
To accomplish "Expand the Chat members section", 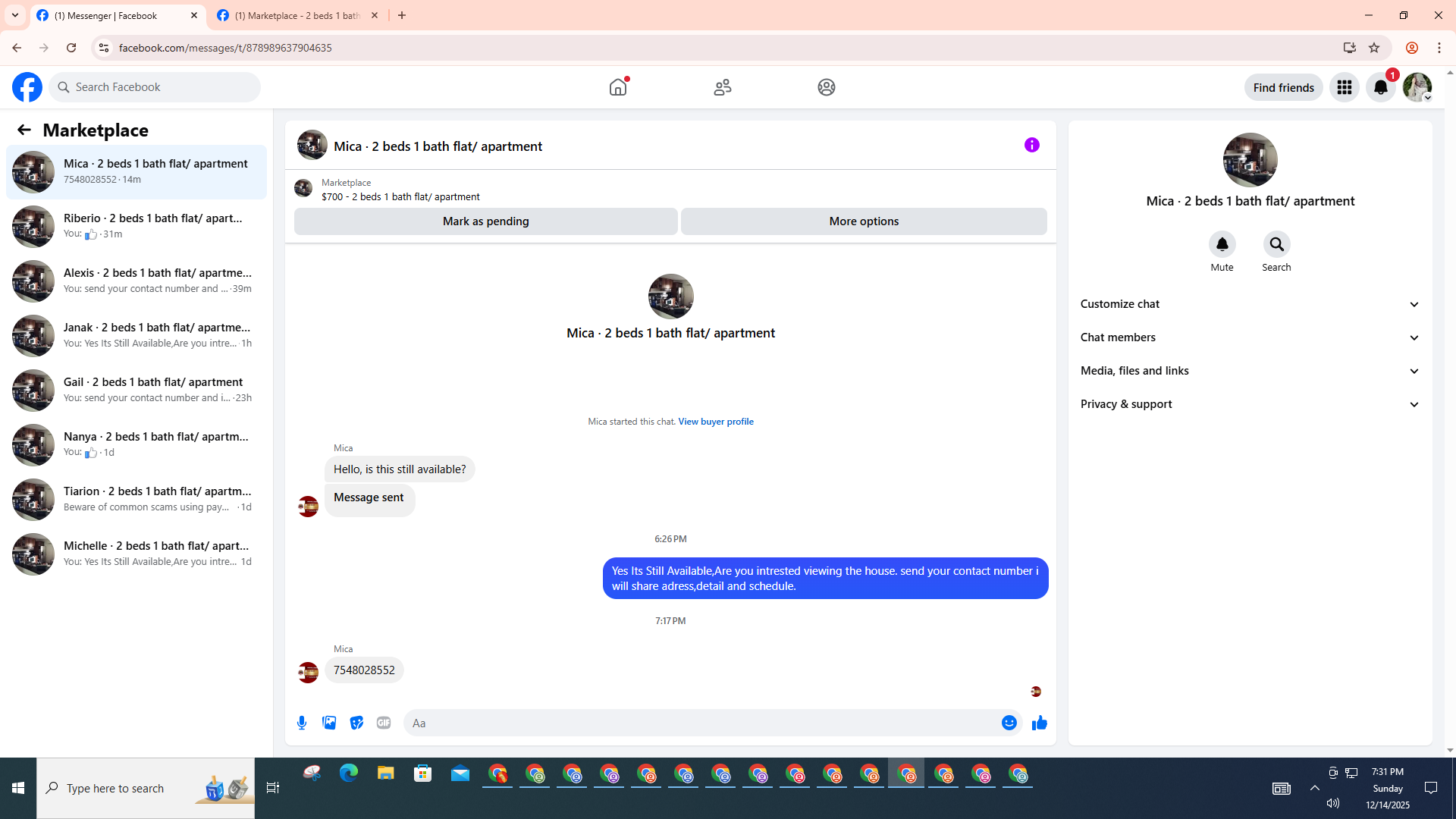I will point(1250,337).
